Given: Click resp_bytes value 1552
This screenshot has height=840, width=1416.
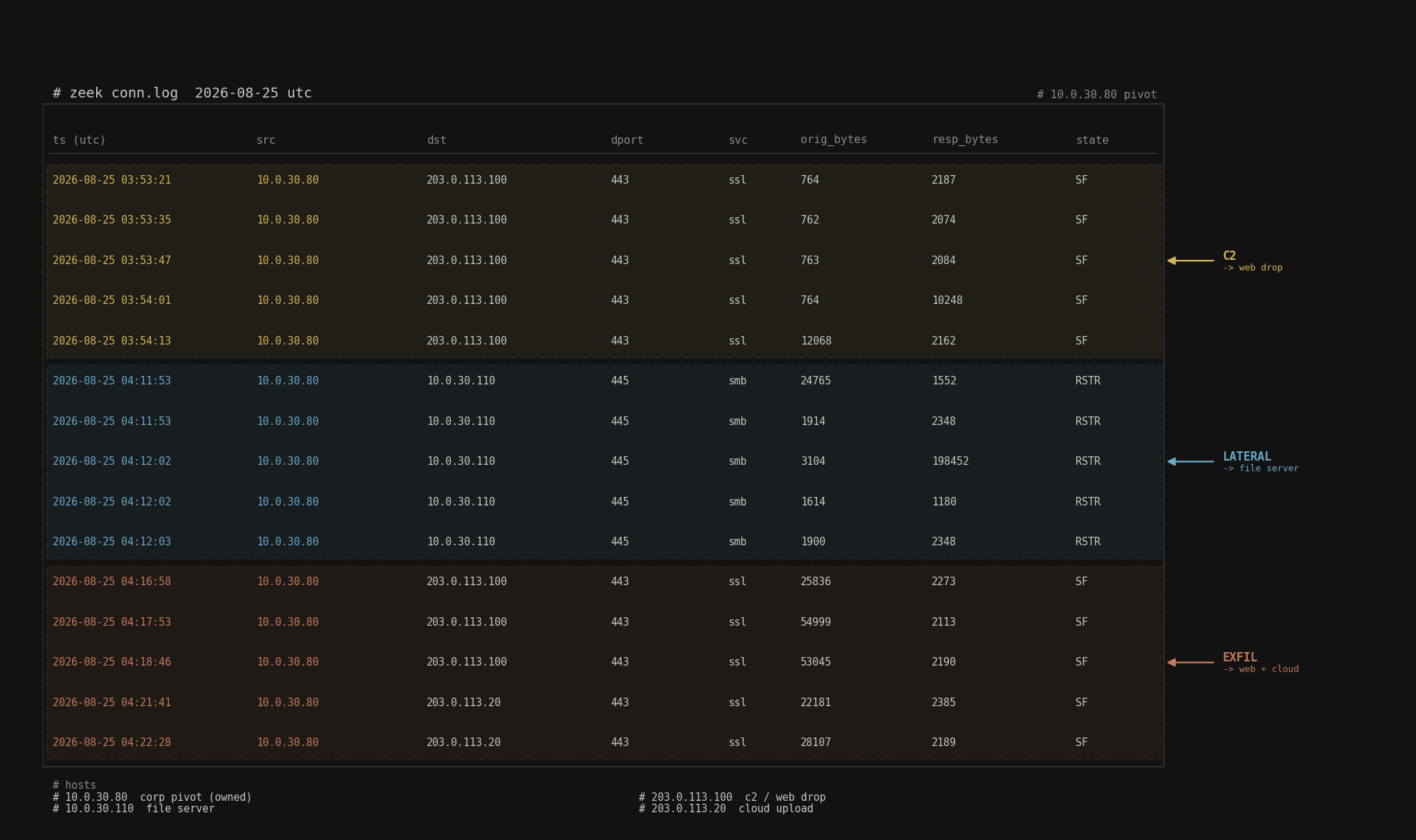Looking at the screenshot, I should click(944, 381).
